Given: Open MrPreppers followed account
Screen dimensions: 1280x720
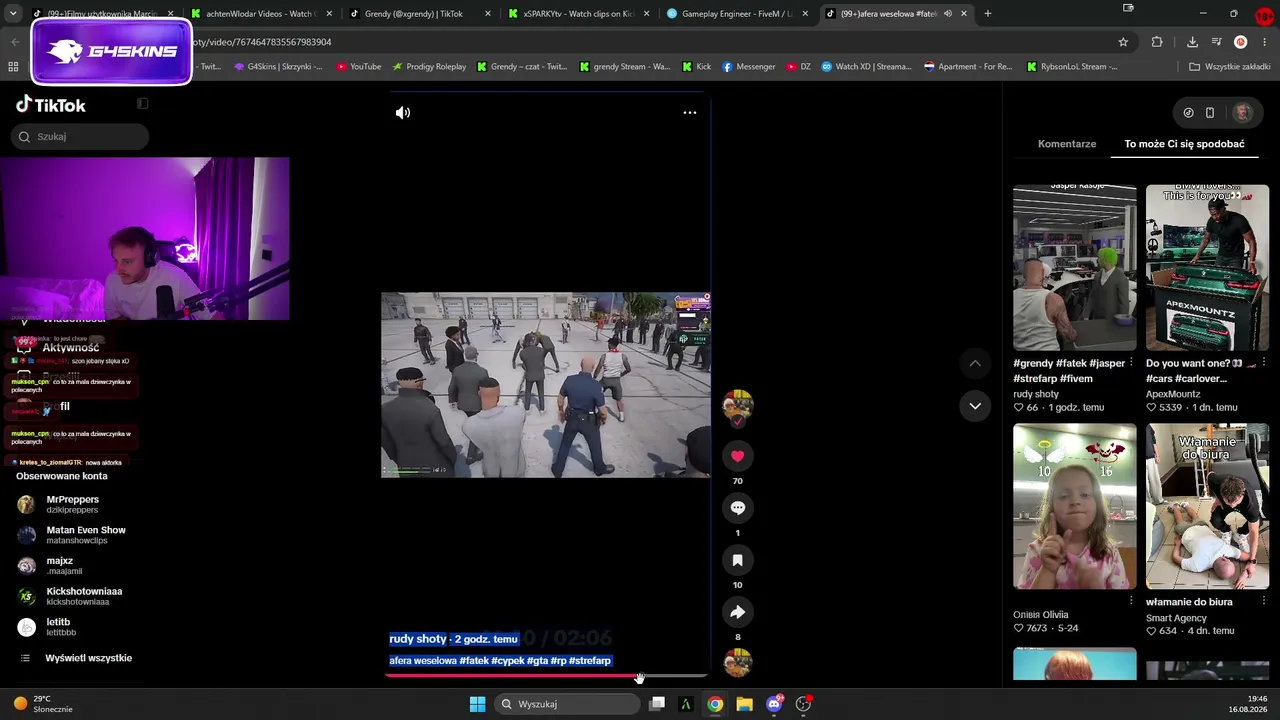Looking at the screenshot, I should tap(72, 504).
